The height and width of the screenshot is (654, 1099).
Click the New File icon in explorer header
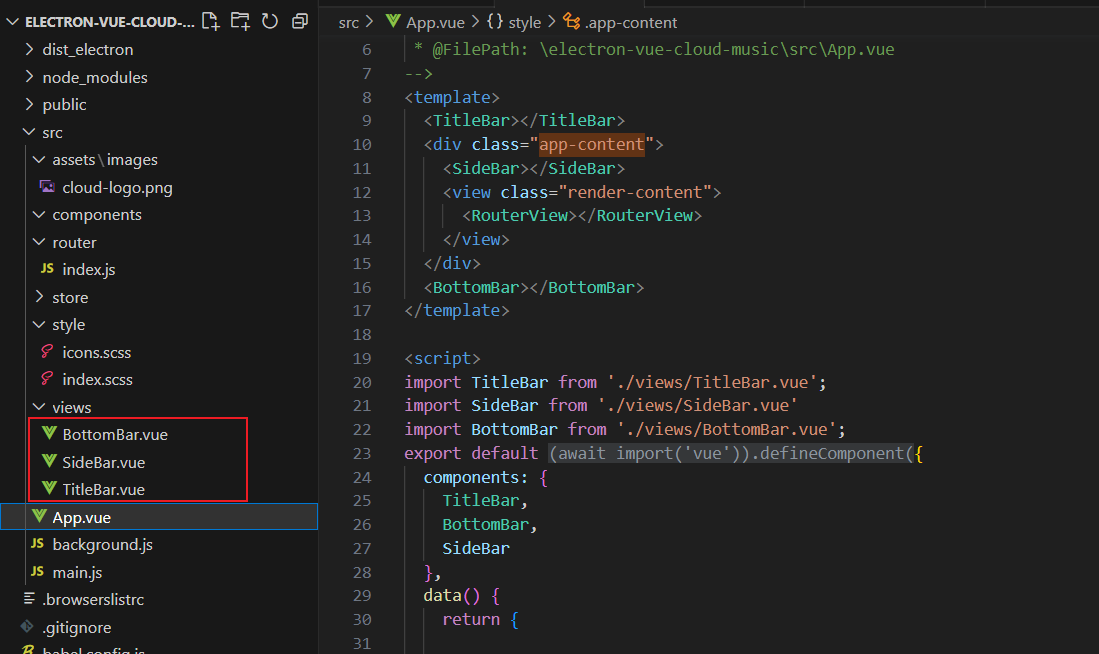coord(210,21)
